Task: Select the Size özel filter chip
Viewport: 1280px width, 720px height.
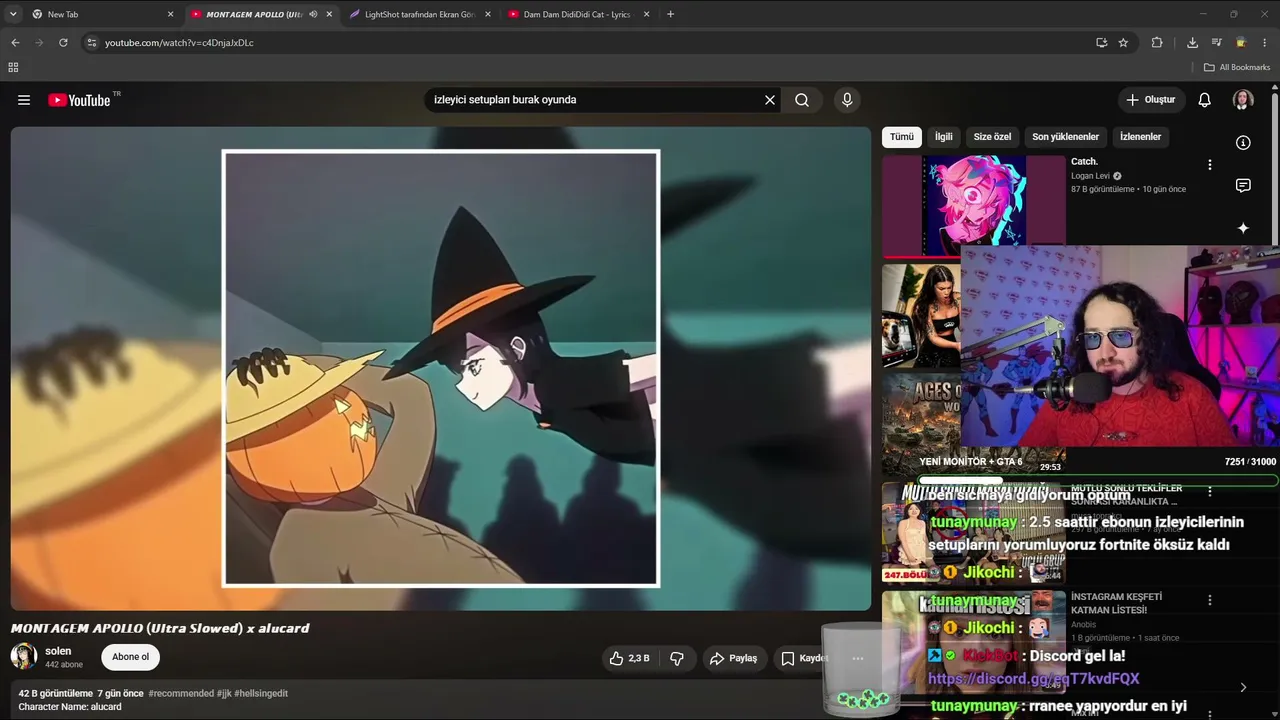Action: pos(992,137)
